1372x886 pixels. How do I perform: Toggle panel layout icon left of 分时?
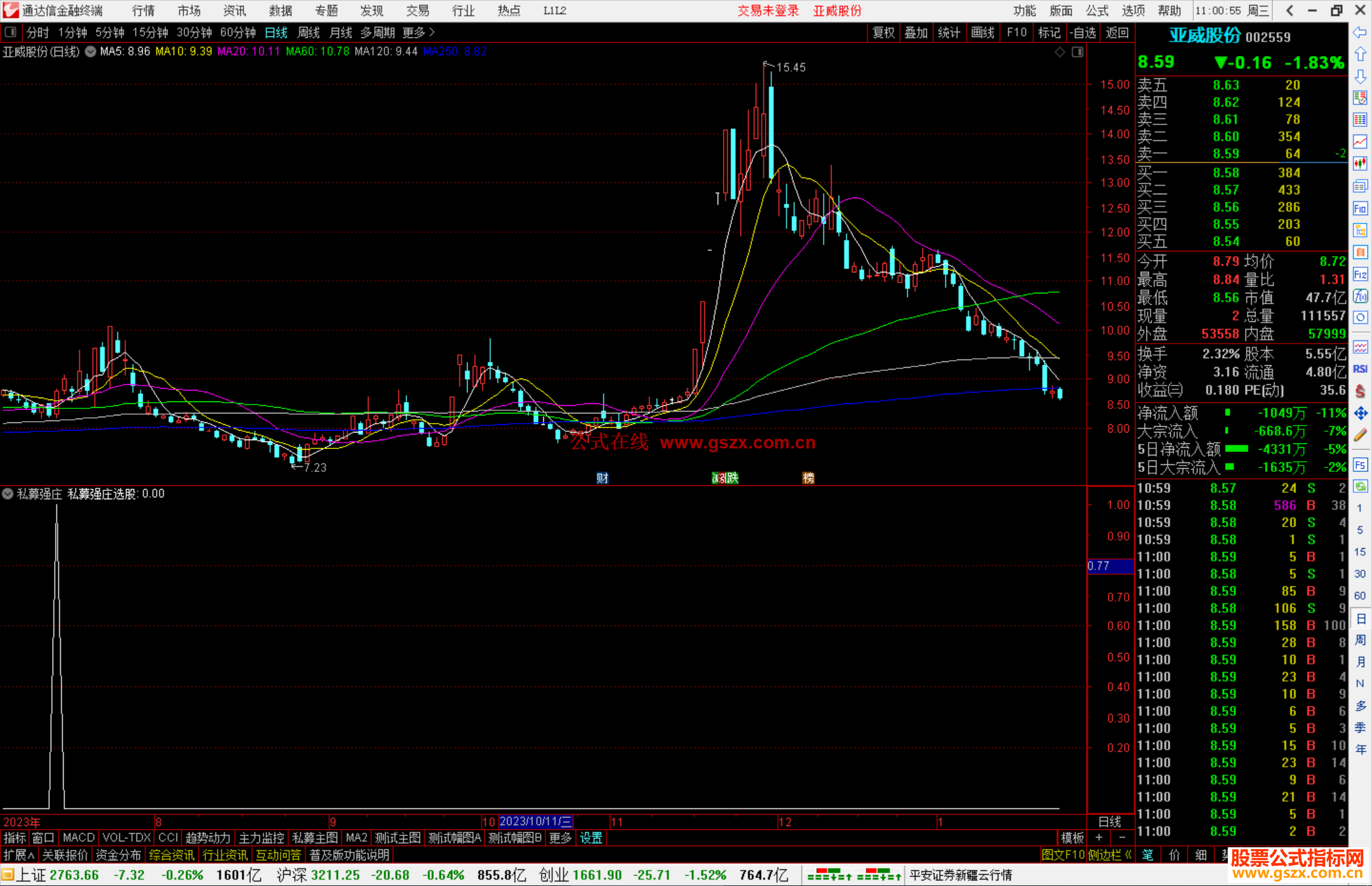(x=11, y=32)
